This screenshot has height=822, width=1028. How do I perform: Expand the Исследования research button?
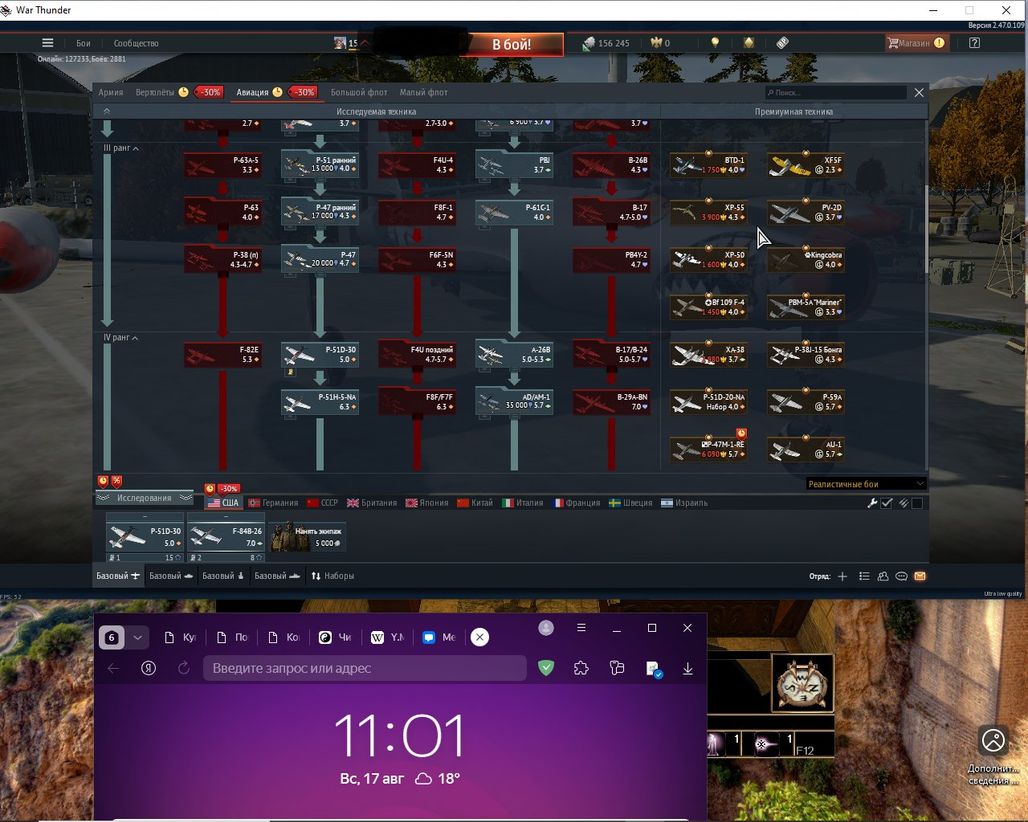pyautogui.click(x=144, y=498)
